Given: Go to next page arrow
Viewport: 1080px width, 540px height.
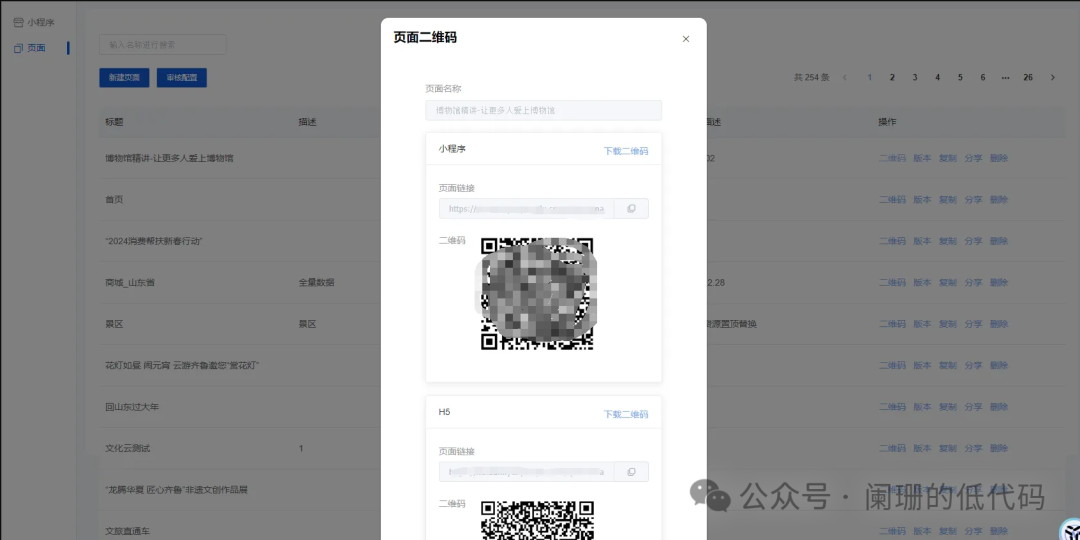Looking at the screenshot, I should 1052,77.
